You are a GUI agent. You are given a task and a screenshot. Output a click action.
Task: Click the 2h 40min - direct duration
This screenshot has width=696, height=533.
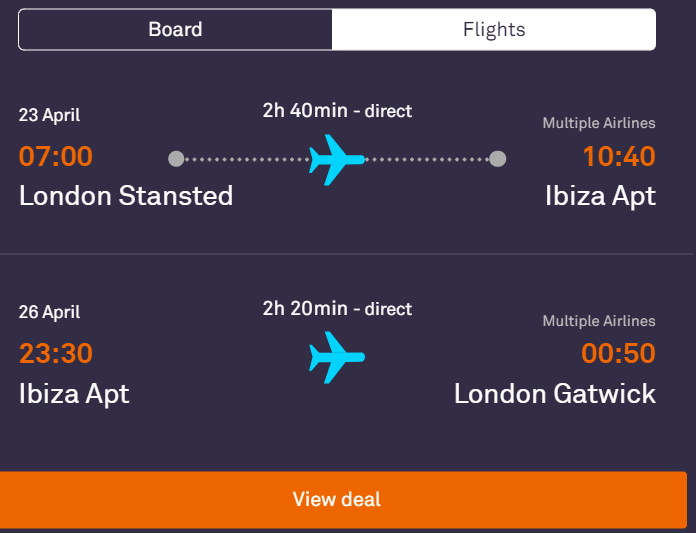click(337, 111)
